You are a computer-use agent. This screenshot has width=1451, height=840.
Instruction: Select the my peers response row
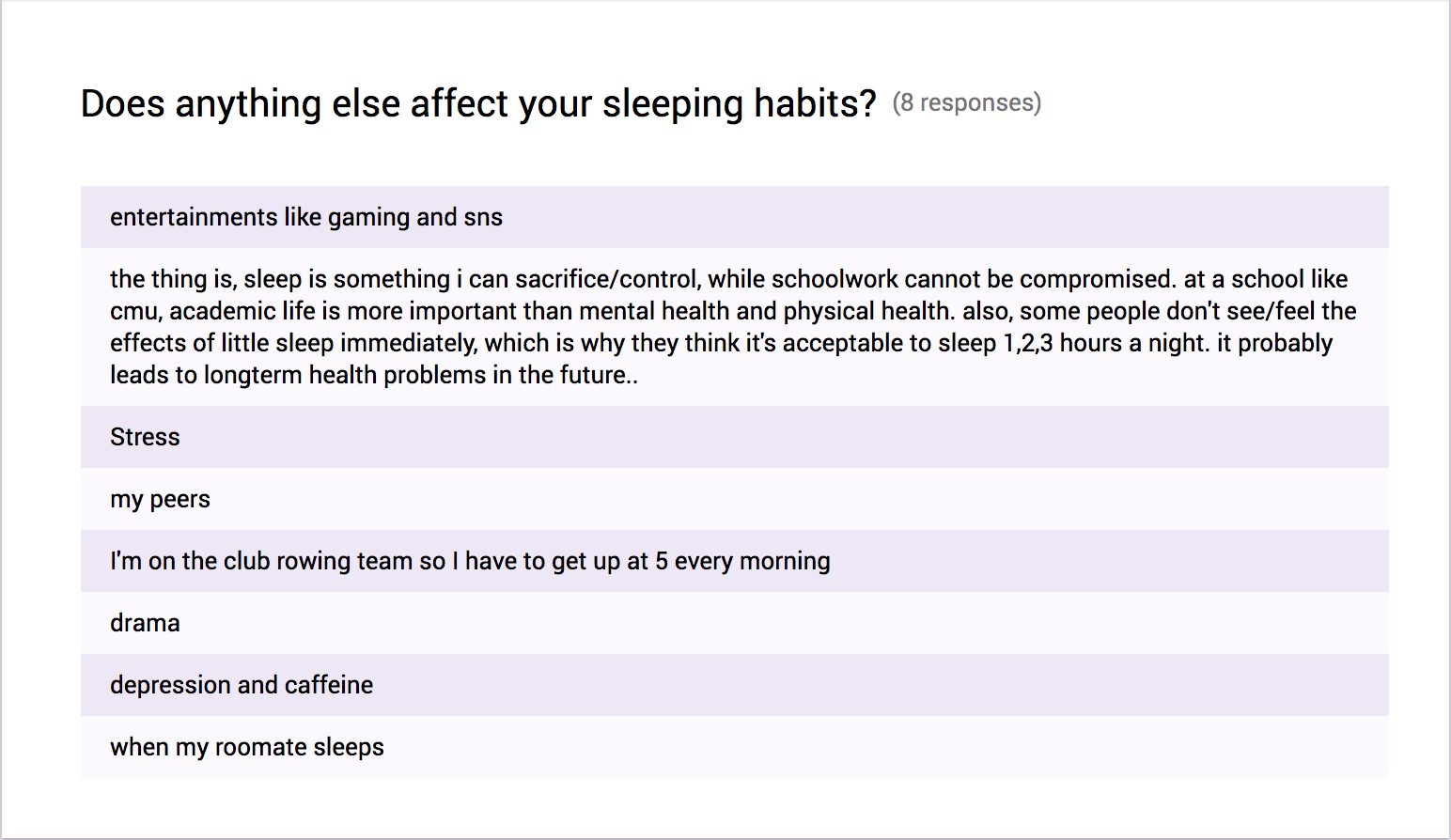coord(735,499)
